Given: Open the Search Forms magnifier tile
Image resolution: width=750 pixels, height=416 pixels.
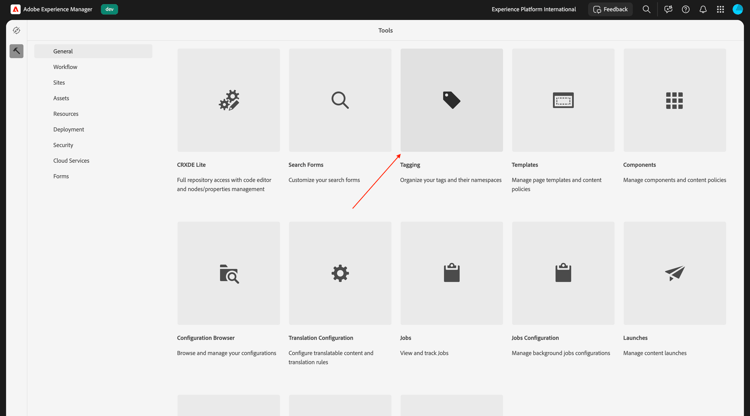Looking at the screenshot, I should [340, 100].
